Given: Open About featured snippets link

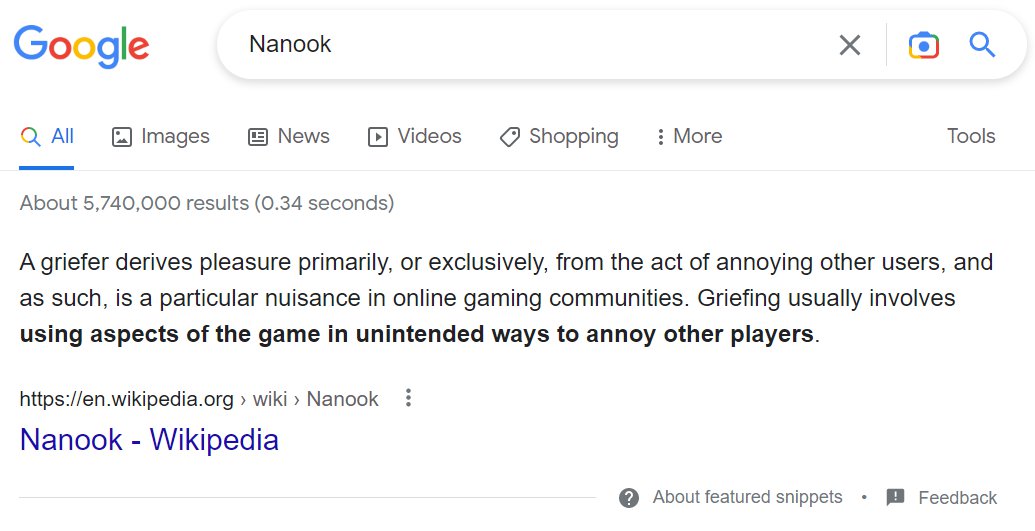Looking at the screenshot, I should click(747, 497).
